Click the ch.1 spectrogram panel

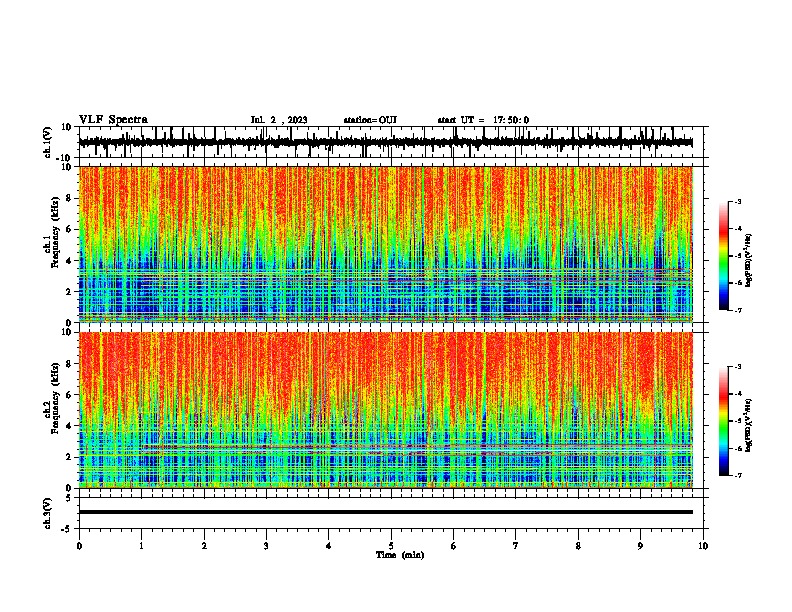coord(386,244)
